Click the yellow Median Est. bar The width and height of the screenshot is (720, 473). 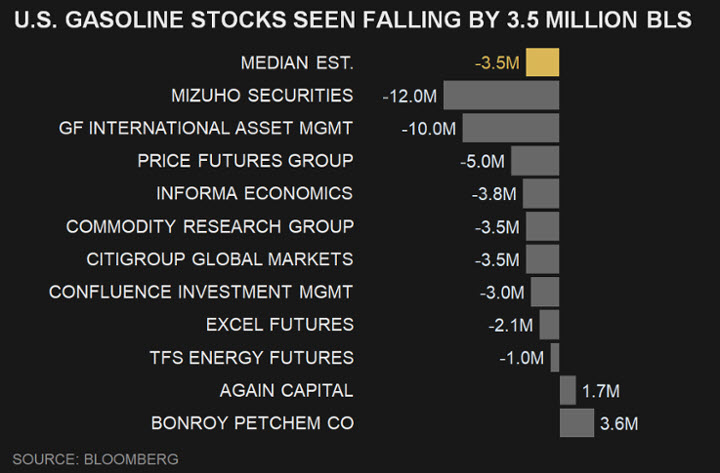[x=542, y=63]
